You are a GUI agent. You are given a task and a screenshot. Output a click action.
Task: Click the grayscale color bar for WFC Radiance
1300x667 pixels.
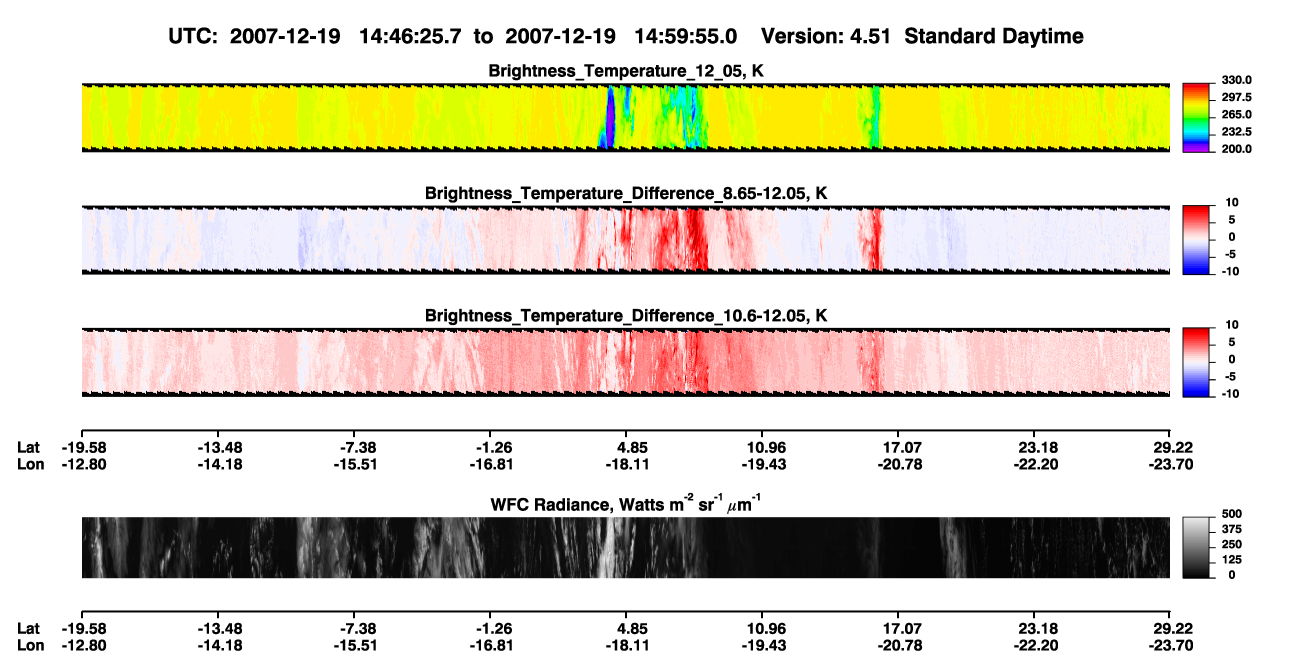point(1196,547)
